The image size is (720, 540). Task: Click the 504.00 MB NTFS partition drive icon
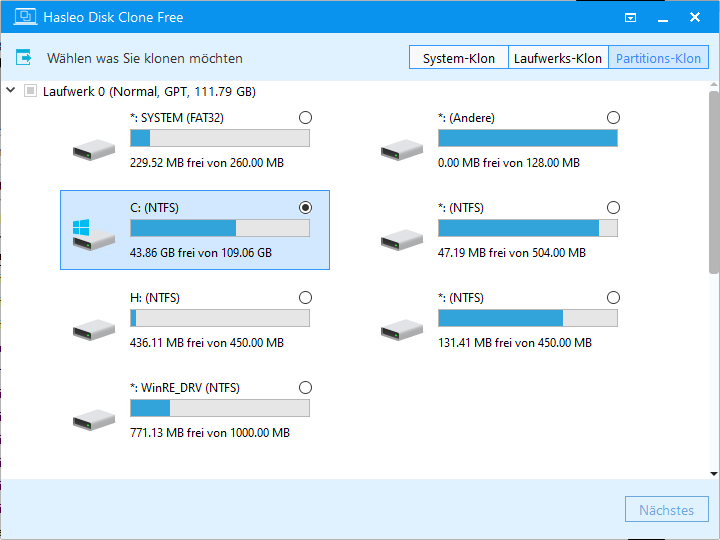(401, 240)
